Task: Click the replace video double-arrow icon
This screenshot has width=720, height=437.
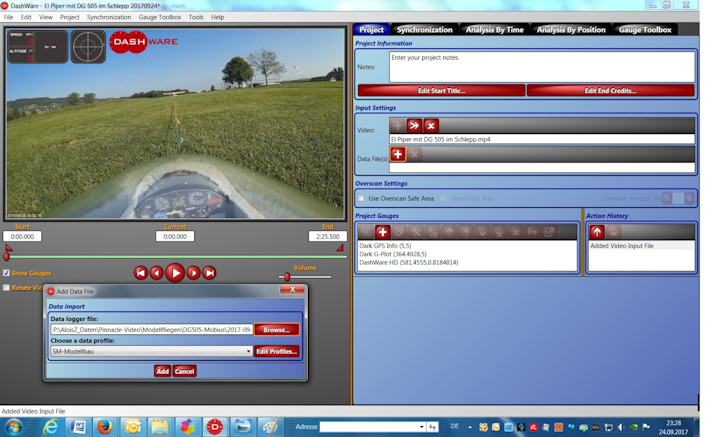Action: pyautogui.click(x=414, y=125)
